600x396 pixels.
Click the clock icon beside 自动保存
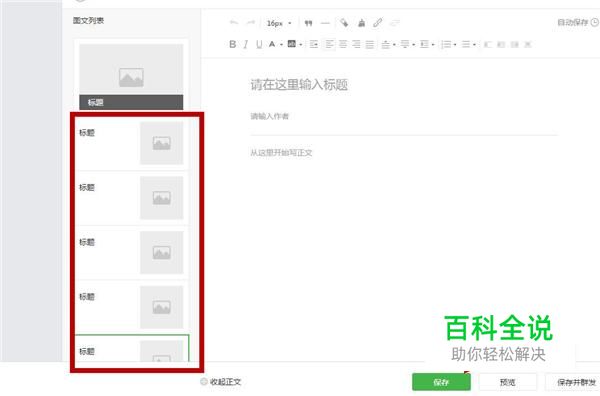pos(595,23)
